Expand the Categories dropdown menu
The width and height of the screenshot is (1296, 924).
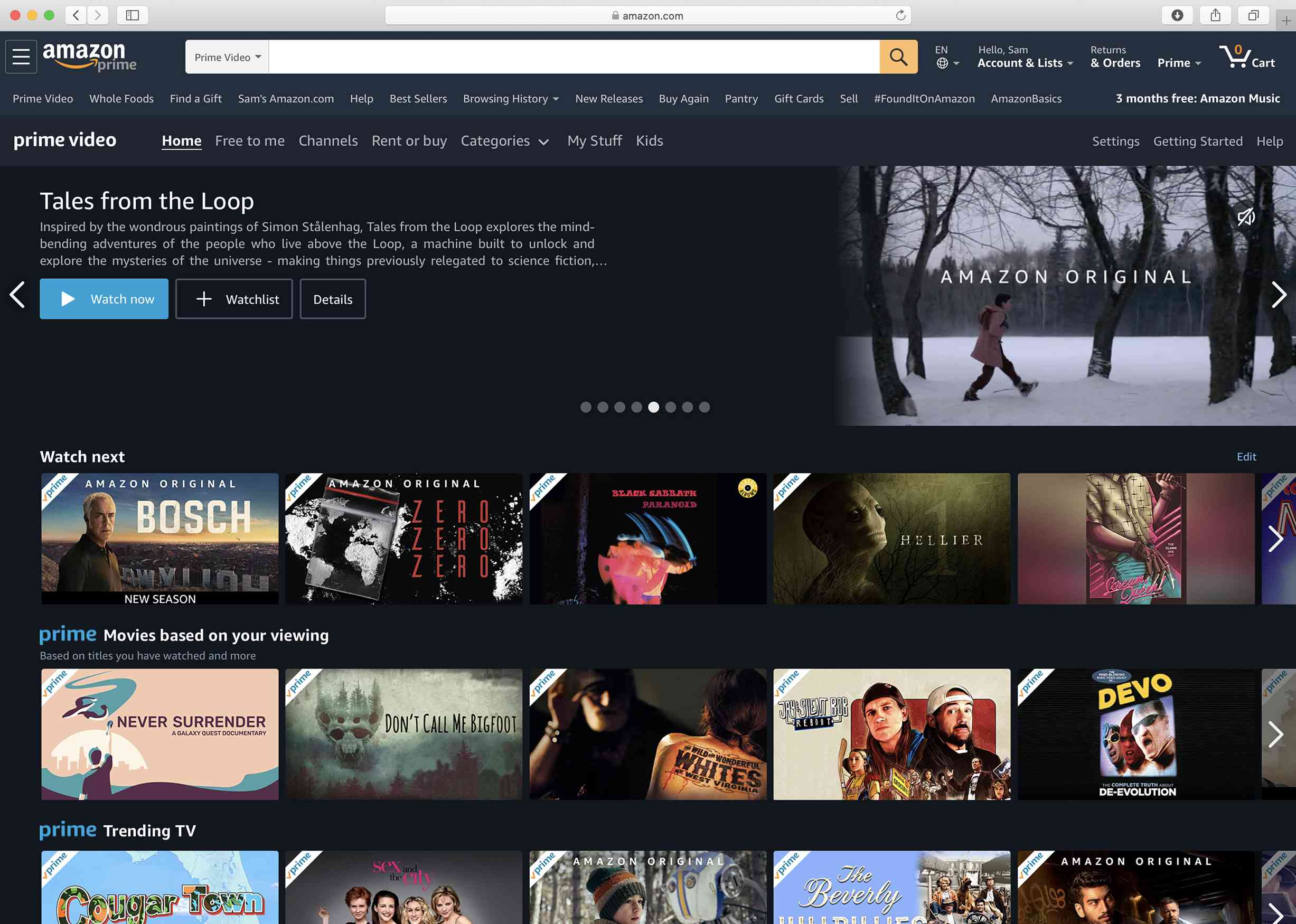coord(505,140)
